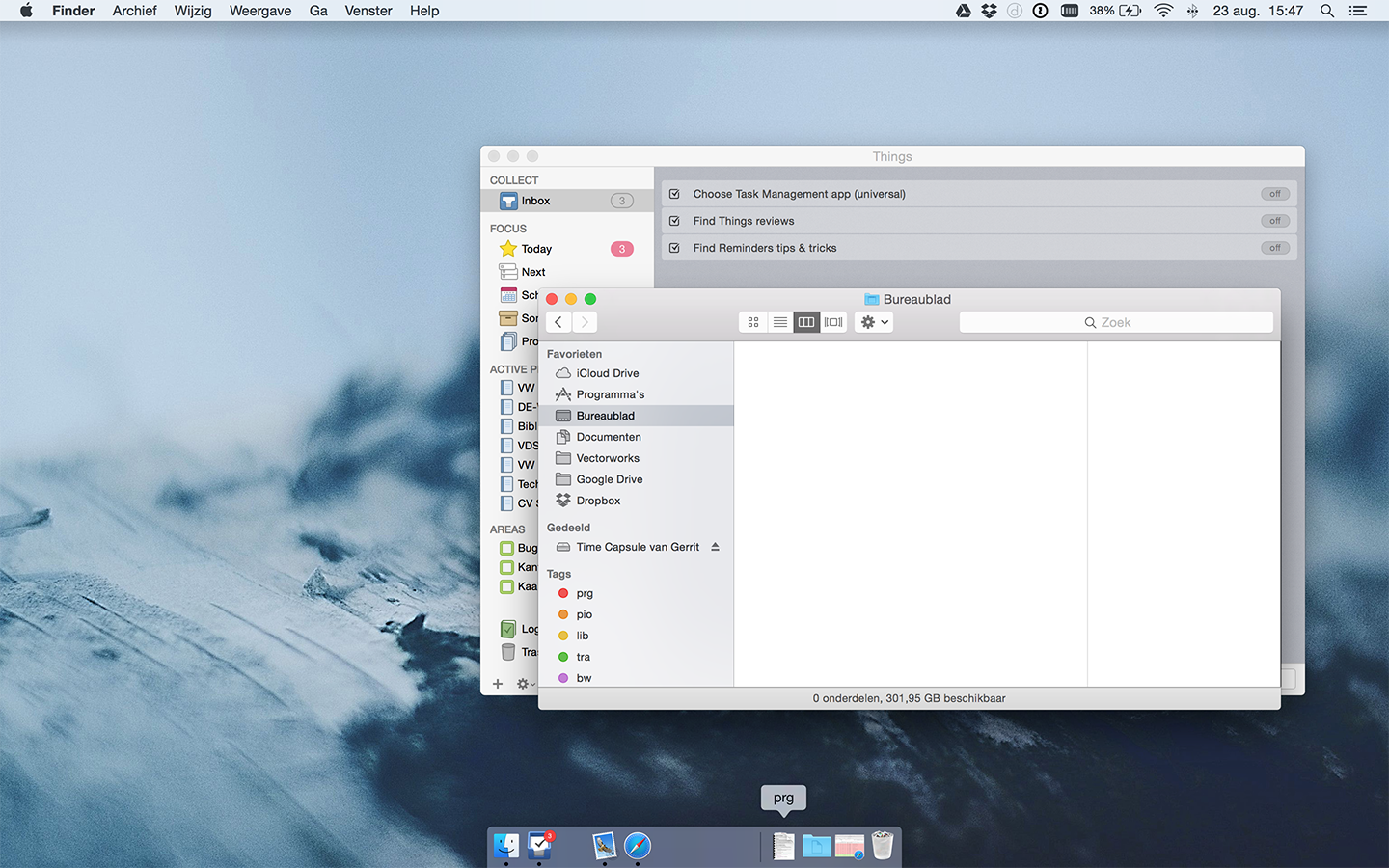
Task: Click the Zoek search field
Action: pyautogui.click(x=1116, y=322)
